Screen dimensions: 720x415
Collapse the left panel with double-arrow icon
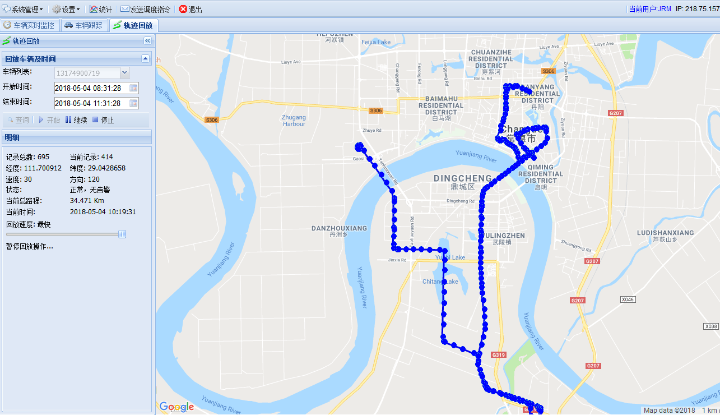(147, 41)
